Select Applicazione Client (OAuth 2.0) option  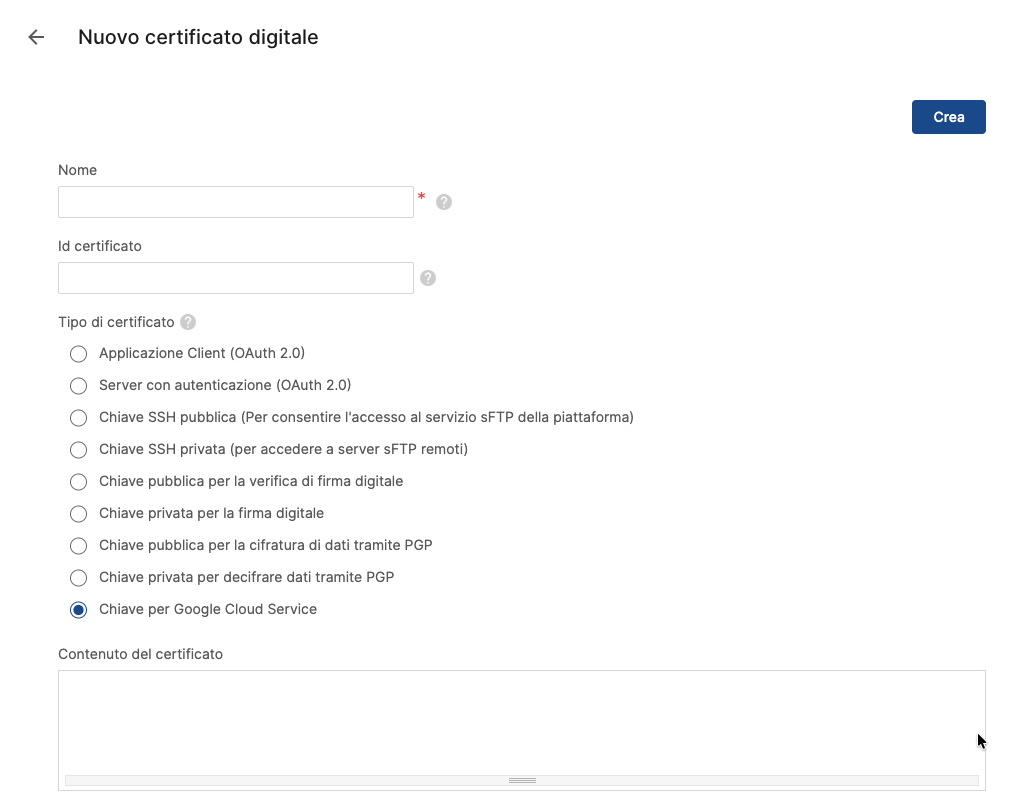point(79,354)
